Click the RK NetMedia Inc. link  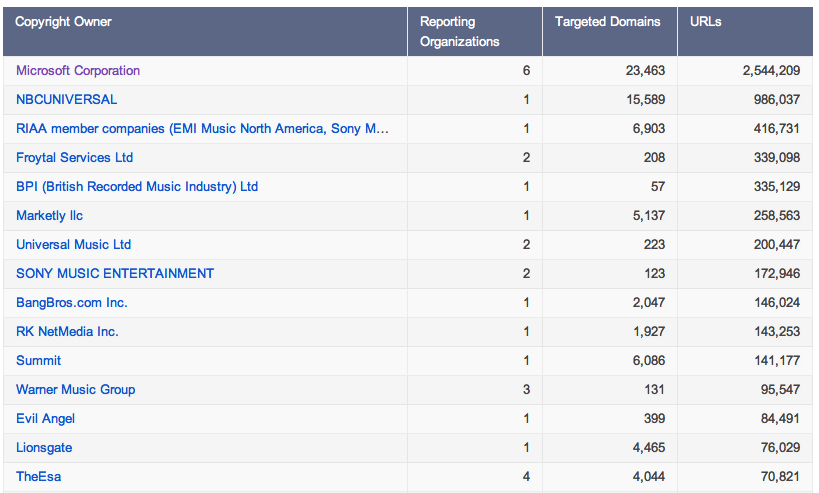pos(67,332)
